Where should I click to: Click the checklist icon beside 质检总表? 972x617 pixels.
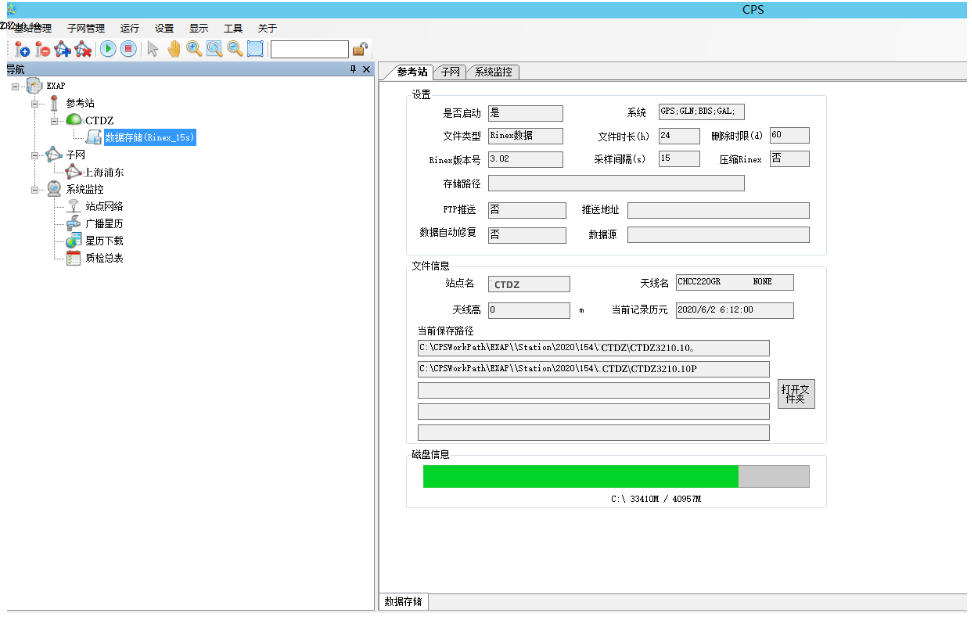coord(74,258)
